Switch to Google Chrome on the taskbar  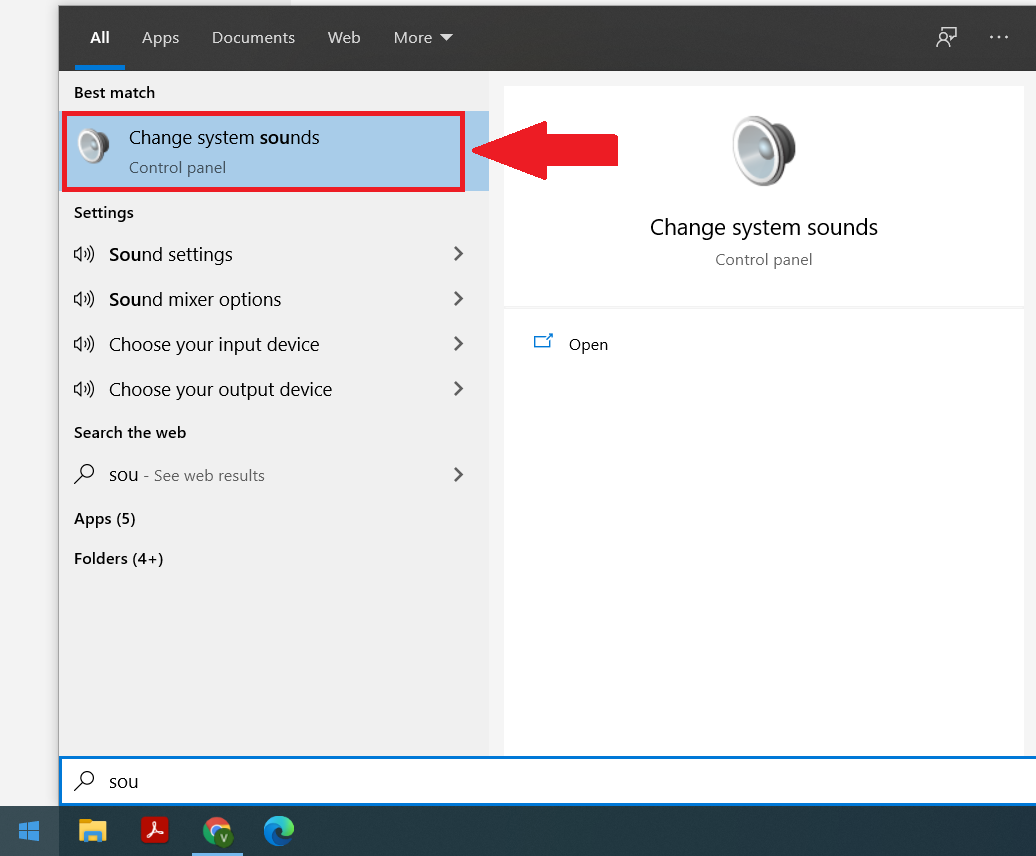[217, 831]
